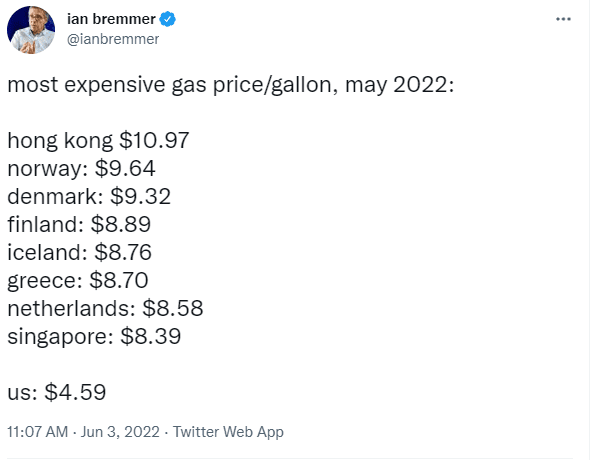Click the blue verified badge next to ian bremmer
Viewport: 590px width, 460px height.
(x=167, y=19)
